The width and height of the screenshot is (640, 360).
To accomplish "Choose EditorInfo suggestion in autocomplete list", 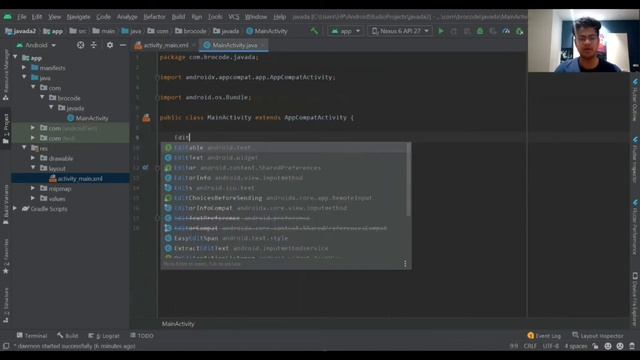I will coord(285,178).
